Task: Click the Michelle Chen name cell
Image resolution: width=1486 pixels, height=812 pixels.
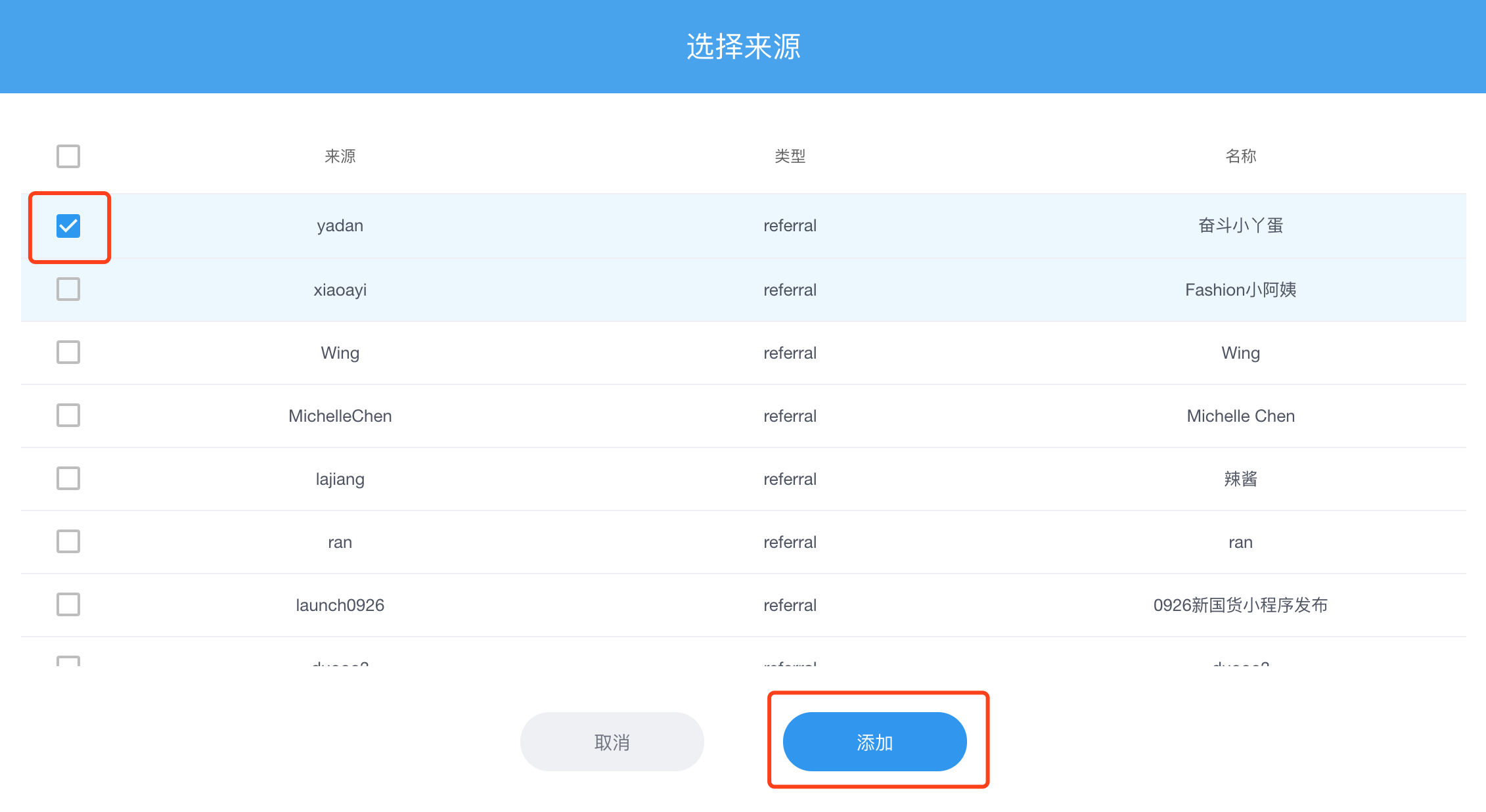Action: point(1241,416)
